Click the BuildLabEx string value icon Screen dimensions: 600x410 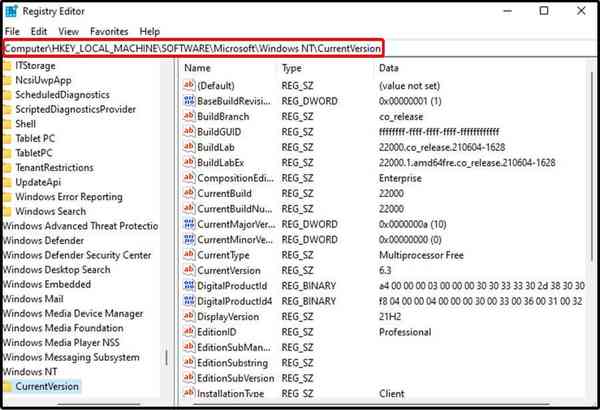[x=189, y=162]
